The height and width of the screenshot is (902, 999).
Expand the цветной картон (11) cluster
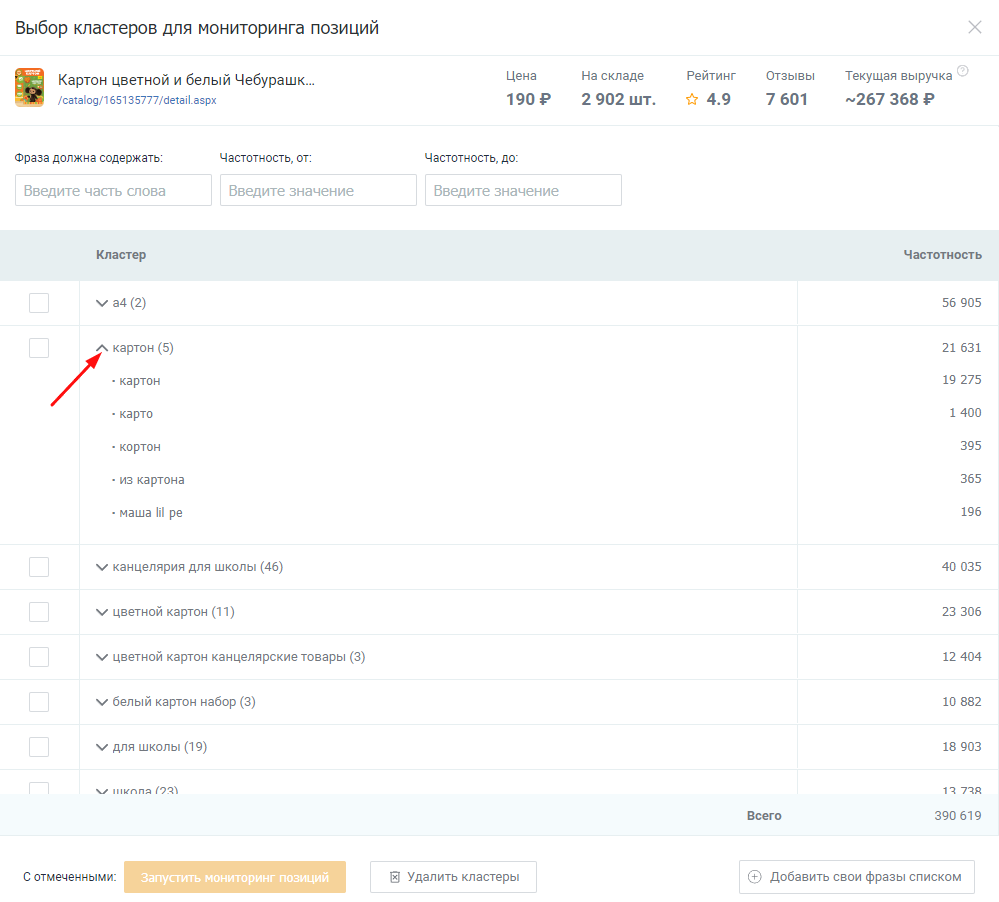coord(101,612)
